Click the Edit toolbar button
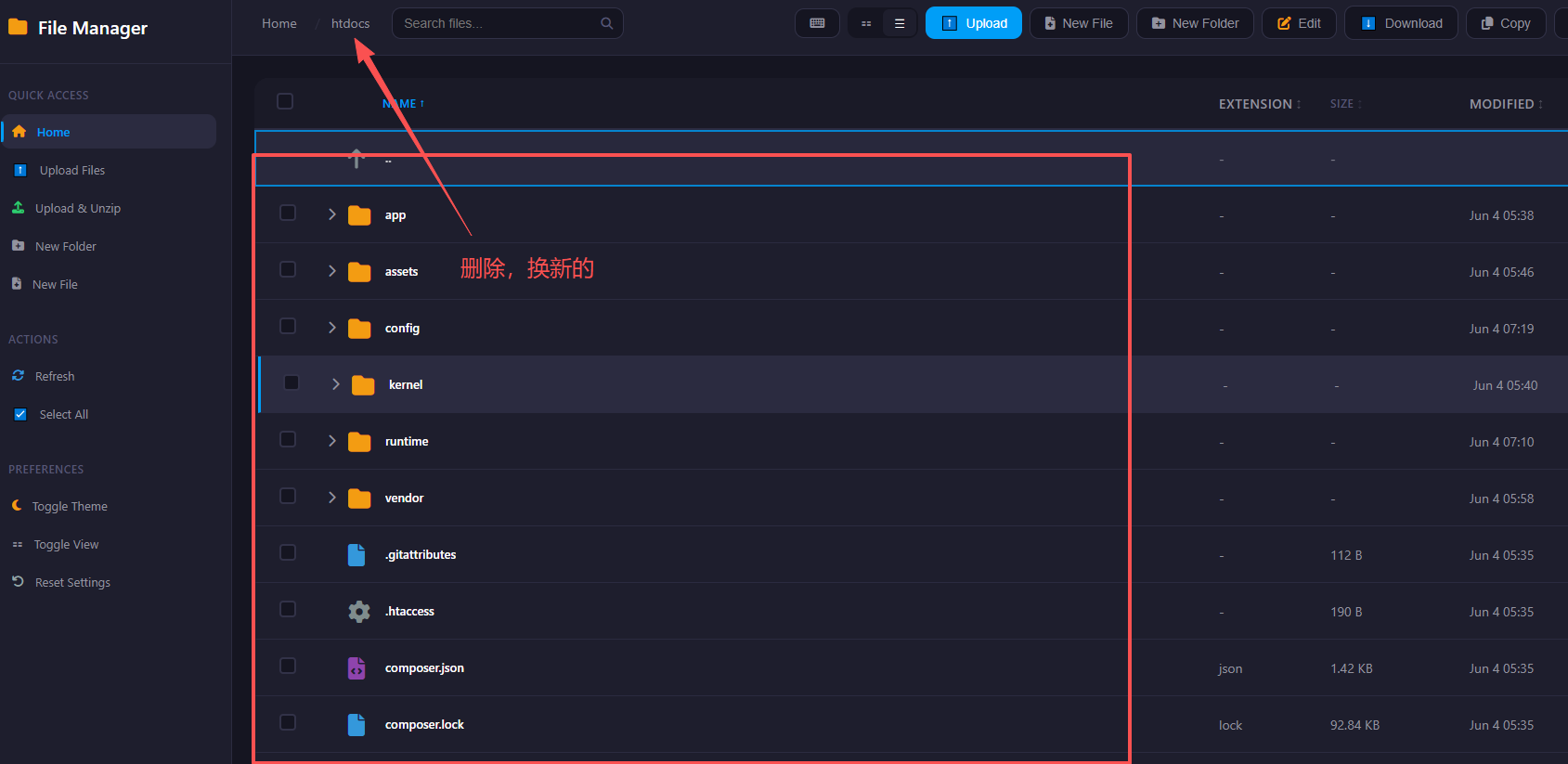 click(x=1299, y=23)
